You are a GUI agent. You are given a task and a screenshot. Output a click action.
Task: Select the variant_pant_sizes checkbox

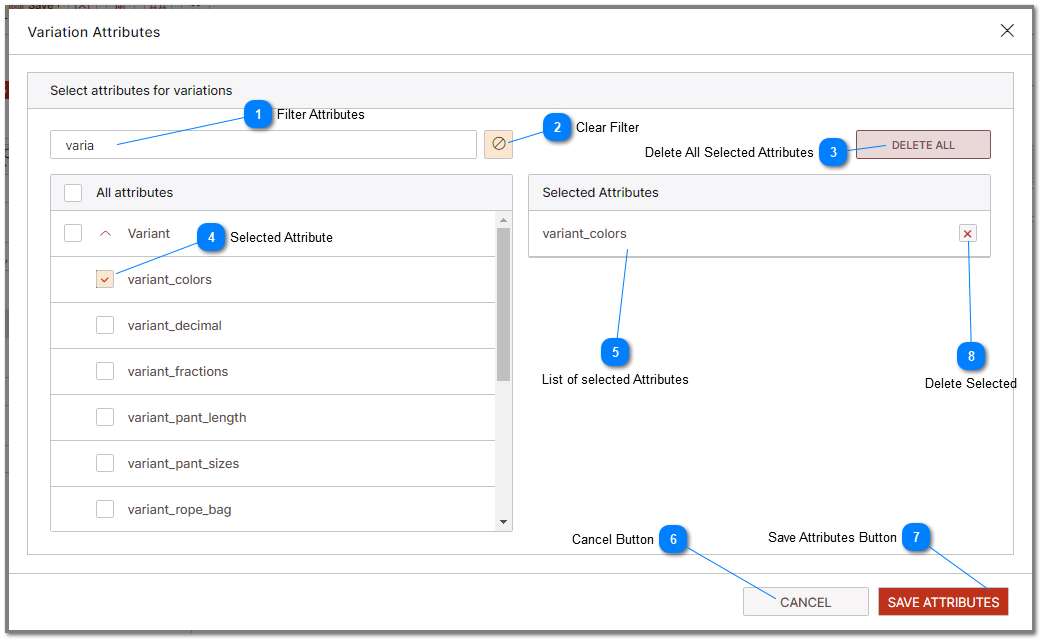click(104, 463)
